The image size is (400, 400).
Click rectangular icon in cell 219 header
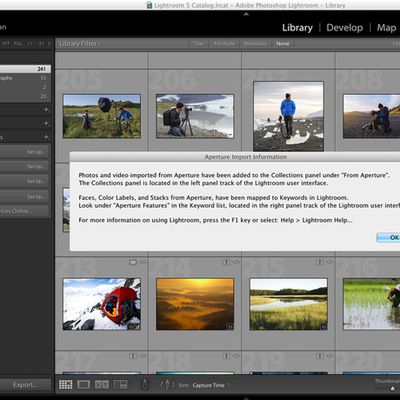point(320,356)
